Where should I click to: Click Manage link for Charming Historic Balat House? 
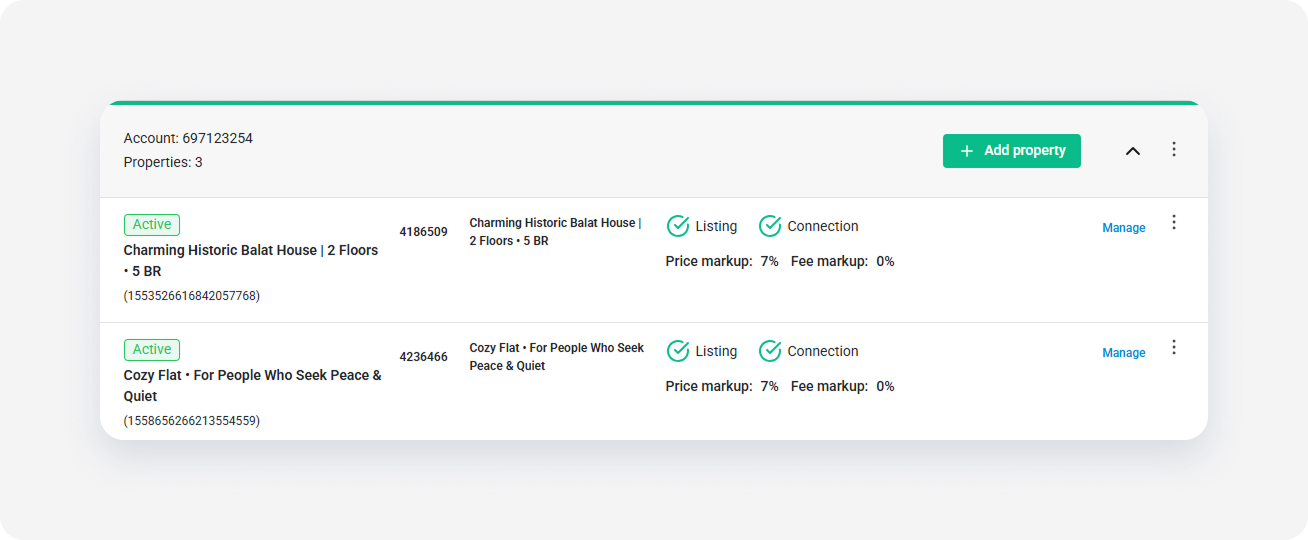click(1124, 228)
